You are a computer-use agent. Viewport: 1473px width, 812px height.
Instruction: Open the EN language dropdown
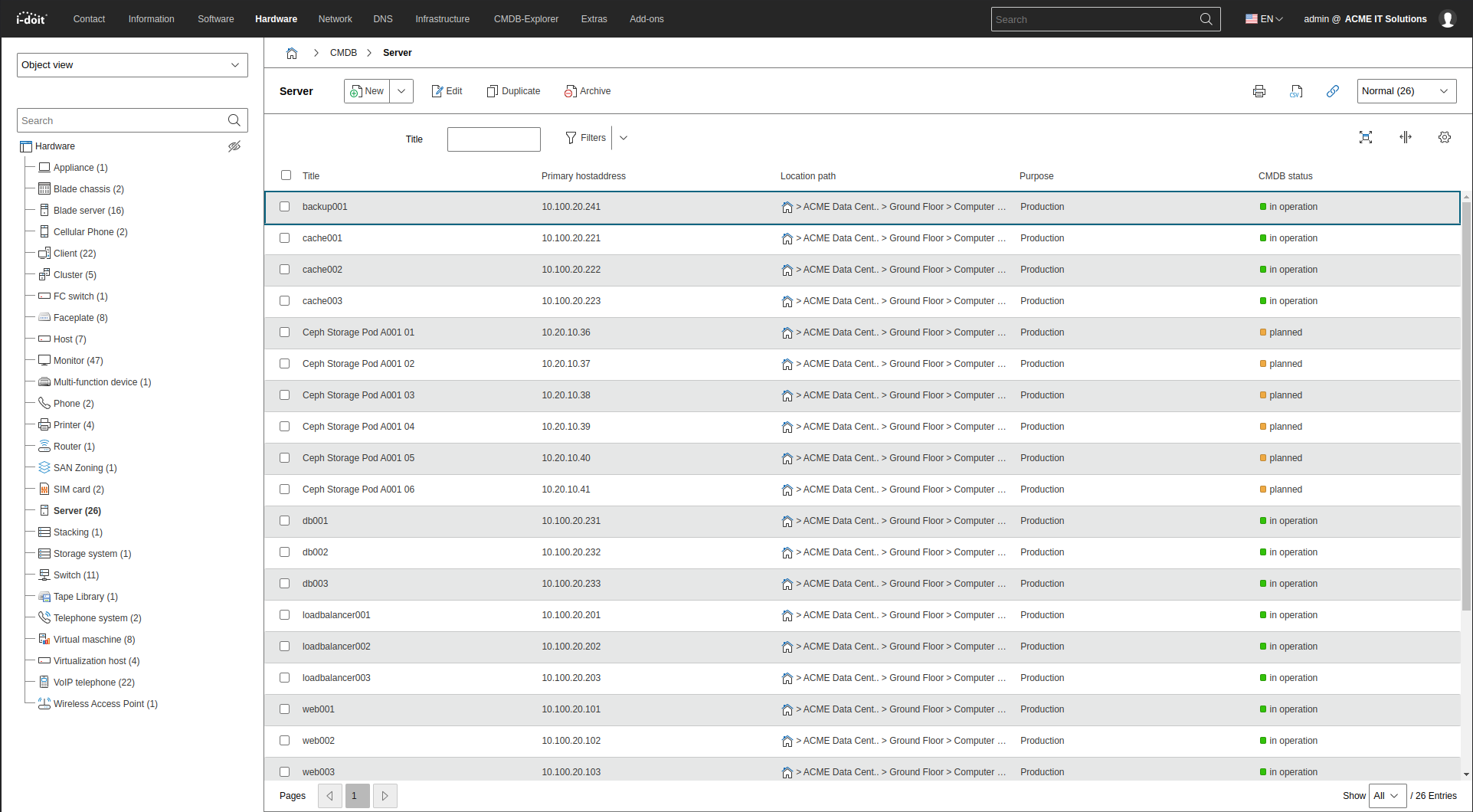coord(1264,19)
